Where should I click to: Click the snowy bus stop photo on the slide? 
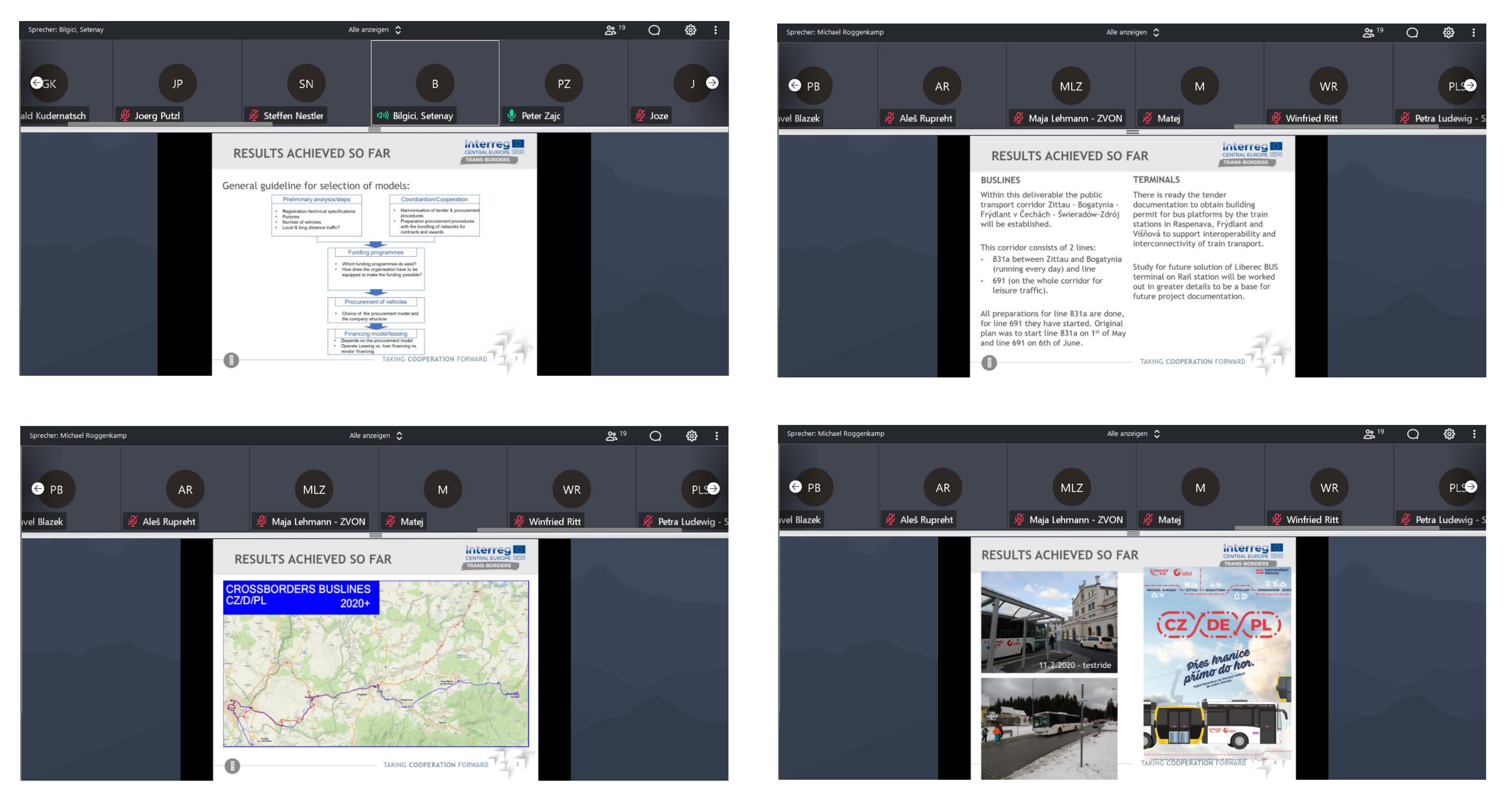[x=1049, y=728]
